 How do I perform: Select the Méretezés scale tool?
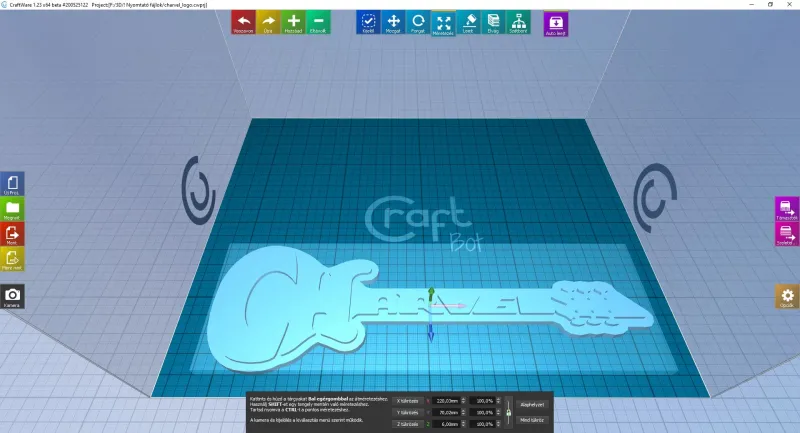443,23
